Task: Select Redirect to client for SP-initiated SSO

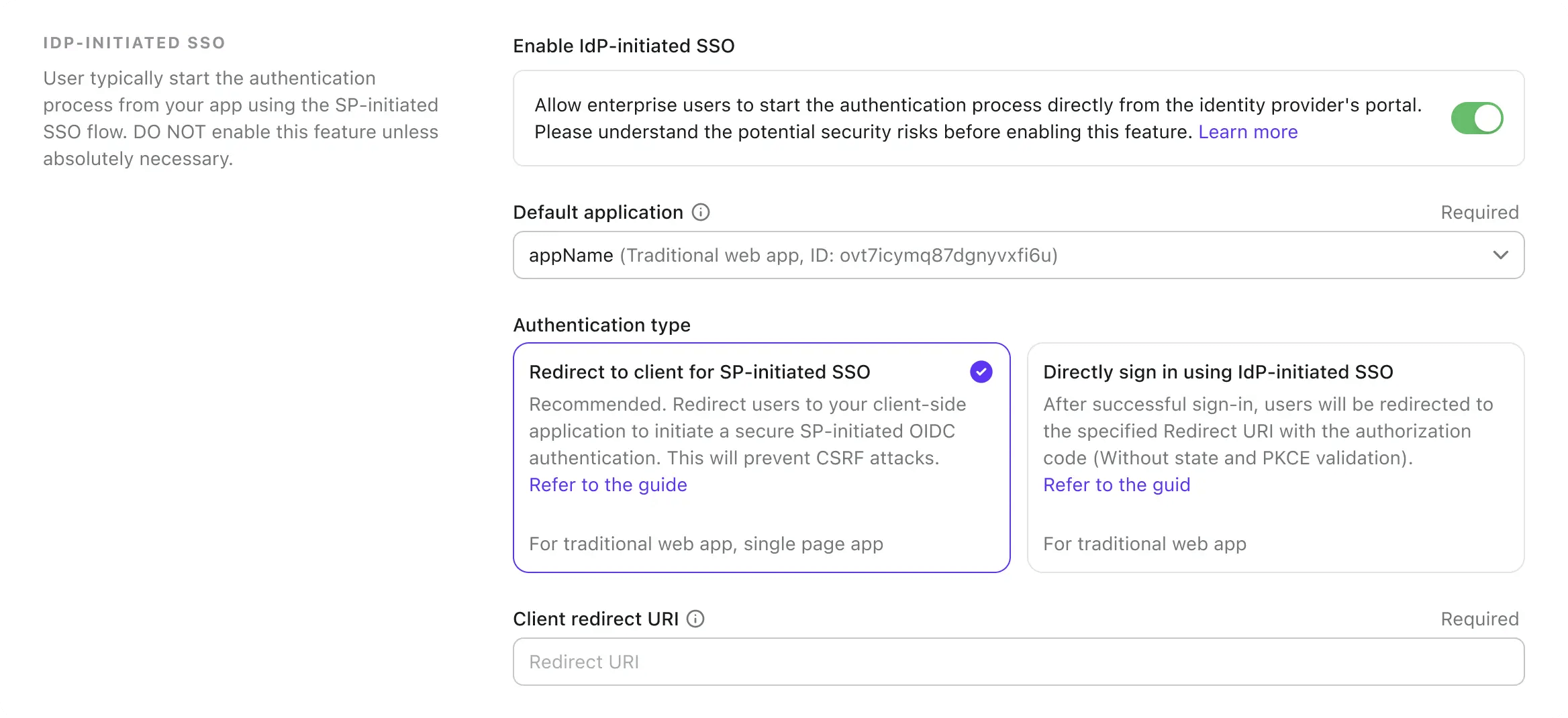Action: point(699,372)
